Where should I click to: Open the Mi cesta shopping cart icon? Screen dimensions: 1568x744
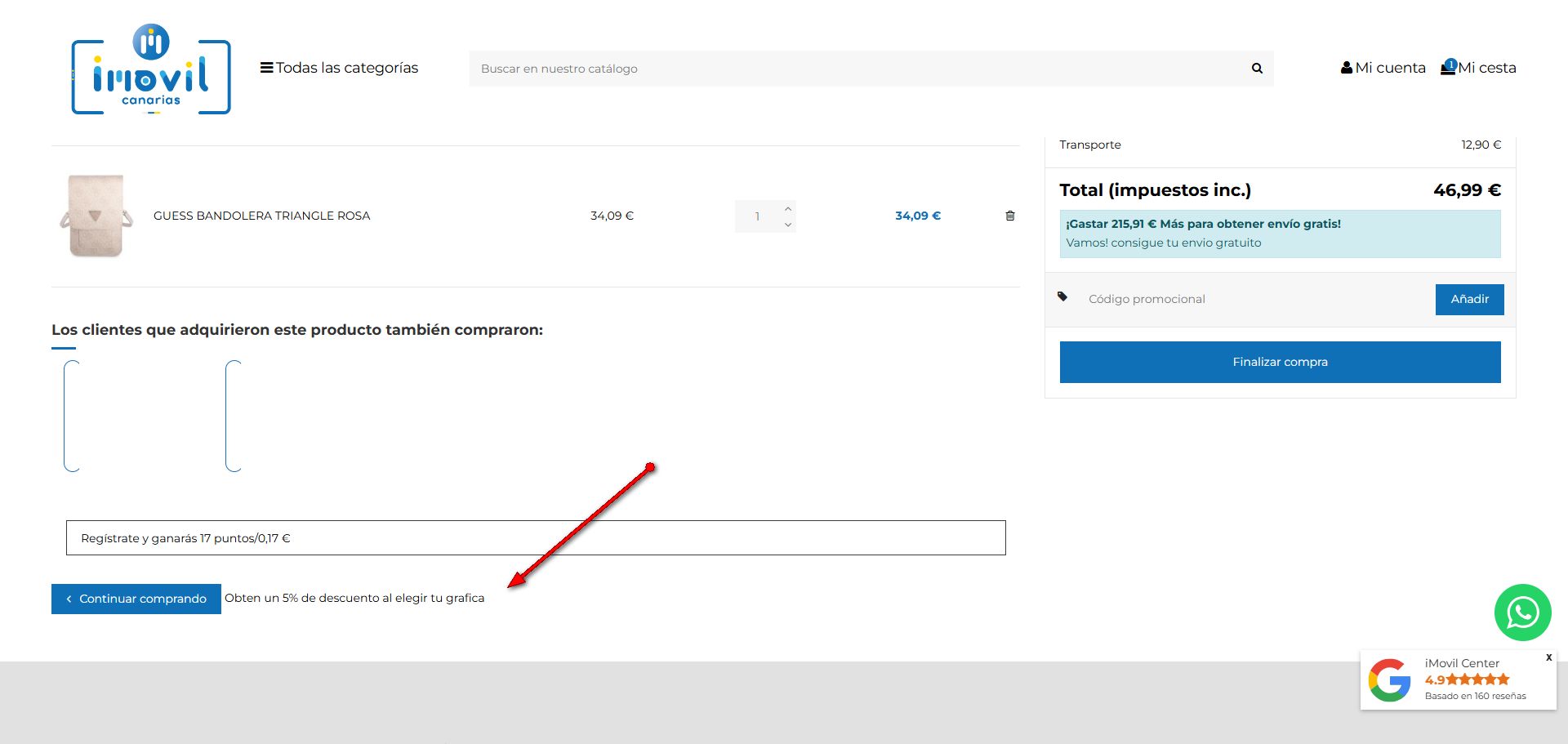[1449, 68]
